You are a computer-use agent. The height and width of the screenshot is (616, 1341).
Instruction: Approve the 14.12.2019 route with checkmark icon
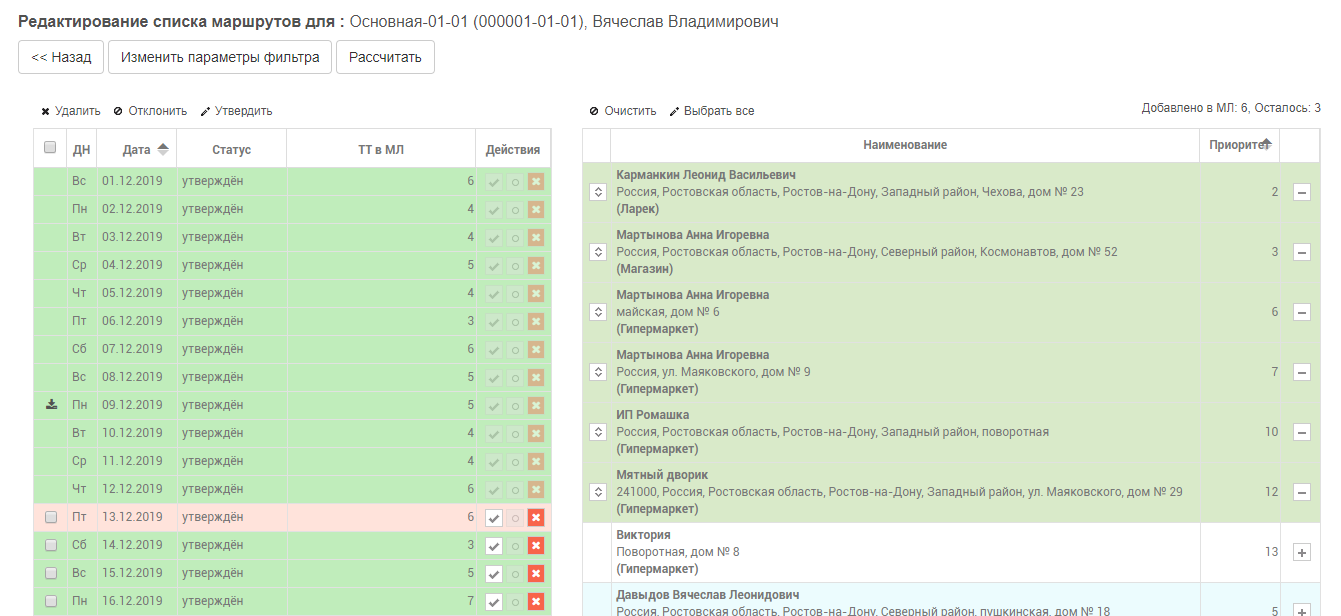pyautogui.click(x=494, y=546)
